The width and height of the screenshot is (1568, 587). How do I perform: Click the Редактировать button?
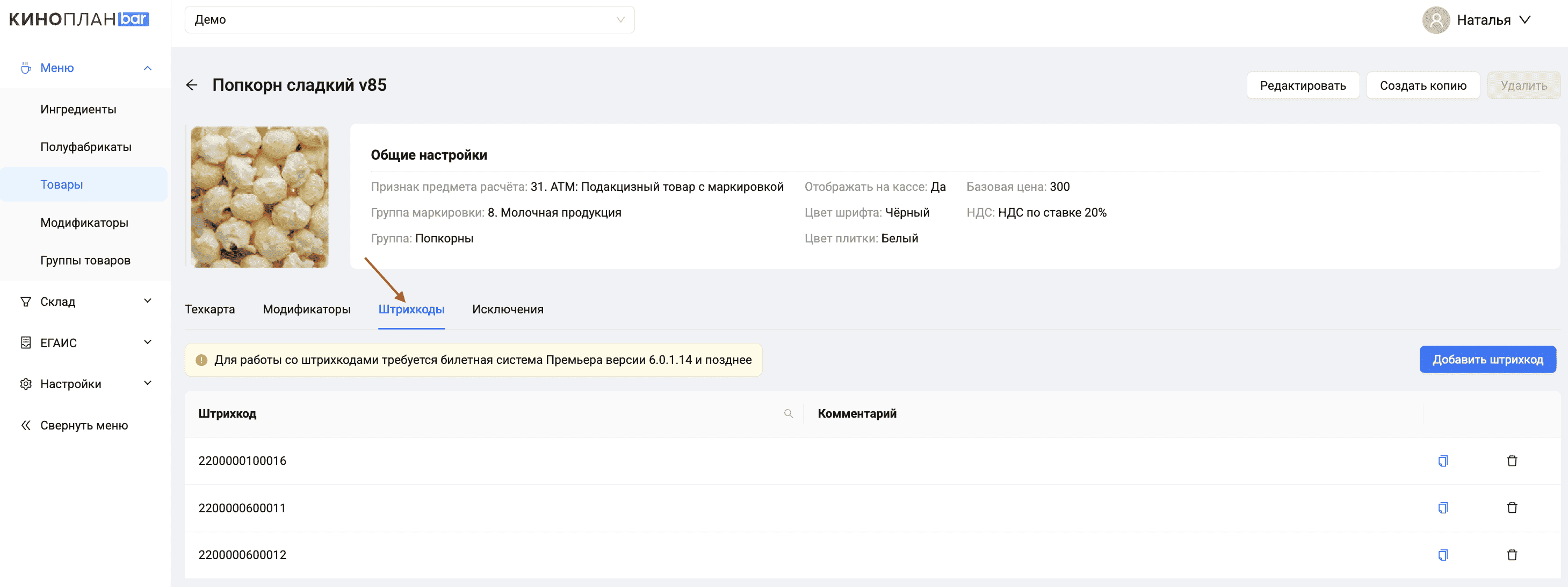(x=1303, y=86)
